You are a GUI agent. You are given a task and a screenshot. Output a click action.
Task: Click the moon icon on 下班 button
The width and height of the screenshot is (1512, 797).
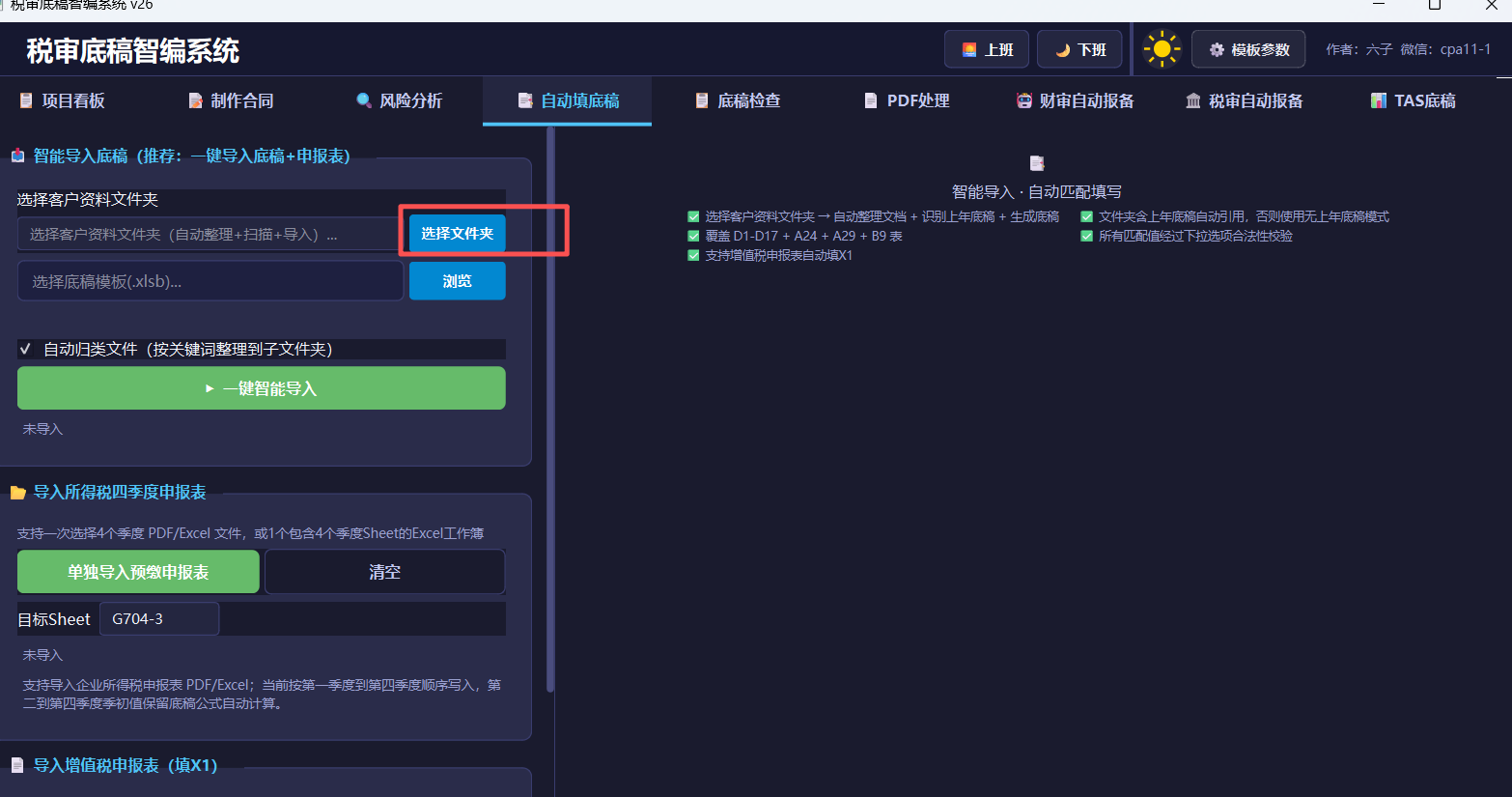click(1062, 49)
